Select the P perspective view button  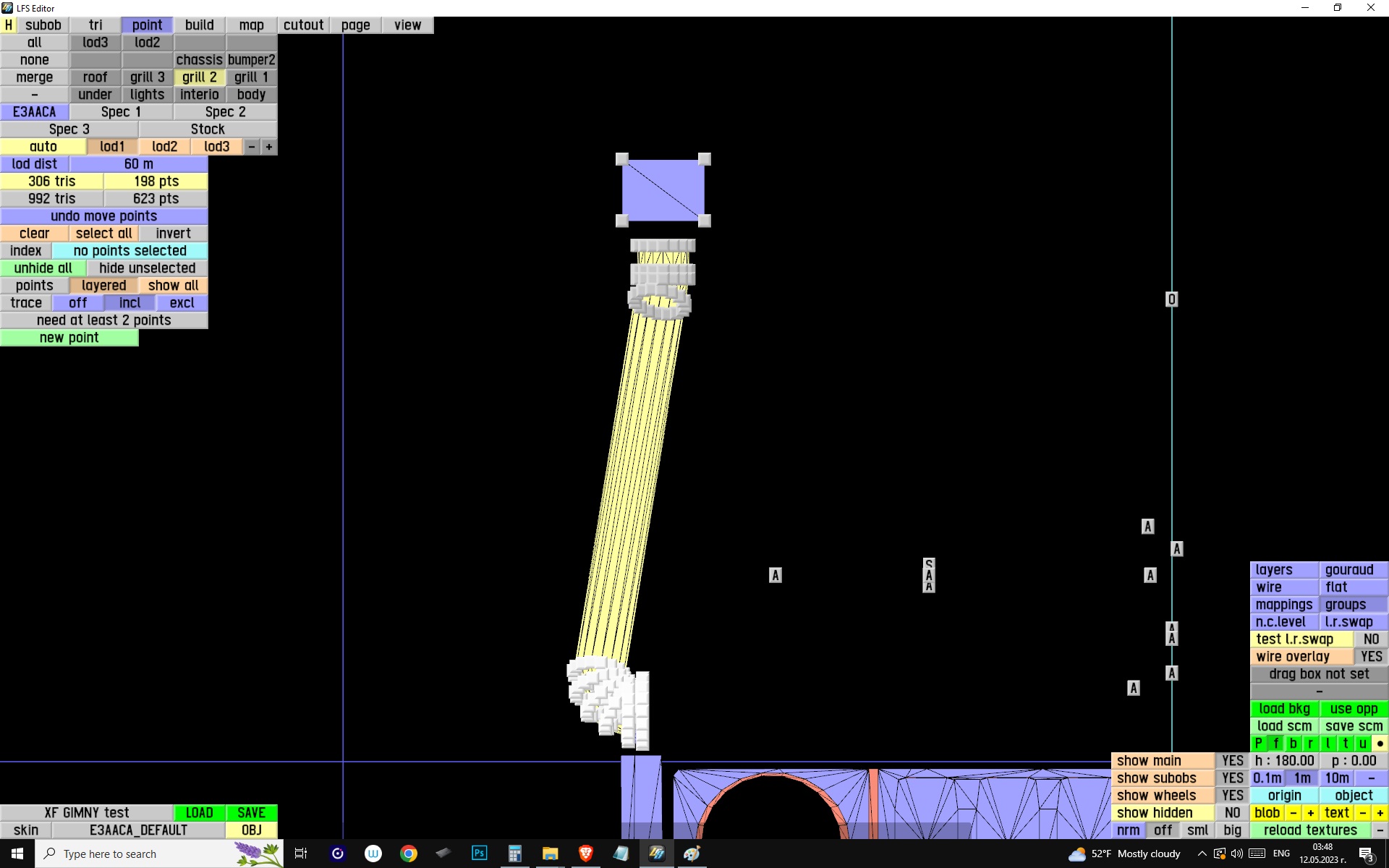(x=1258, y=744)
